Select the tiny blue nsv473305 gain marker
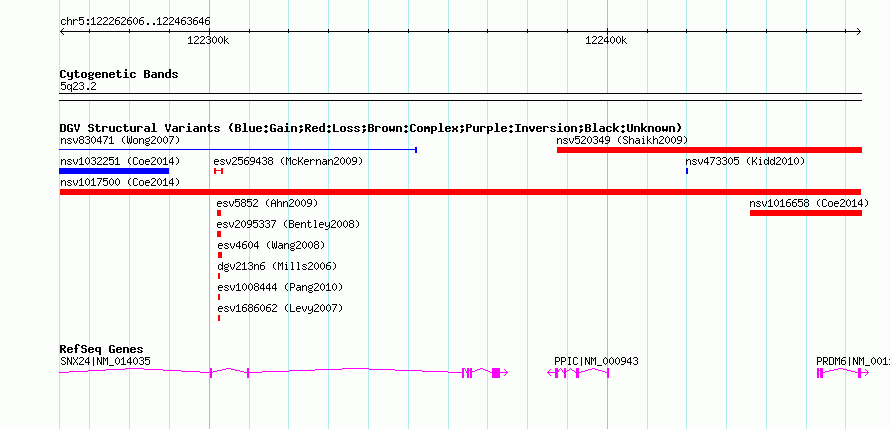The image size is (890, 429). pos(687,171)
